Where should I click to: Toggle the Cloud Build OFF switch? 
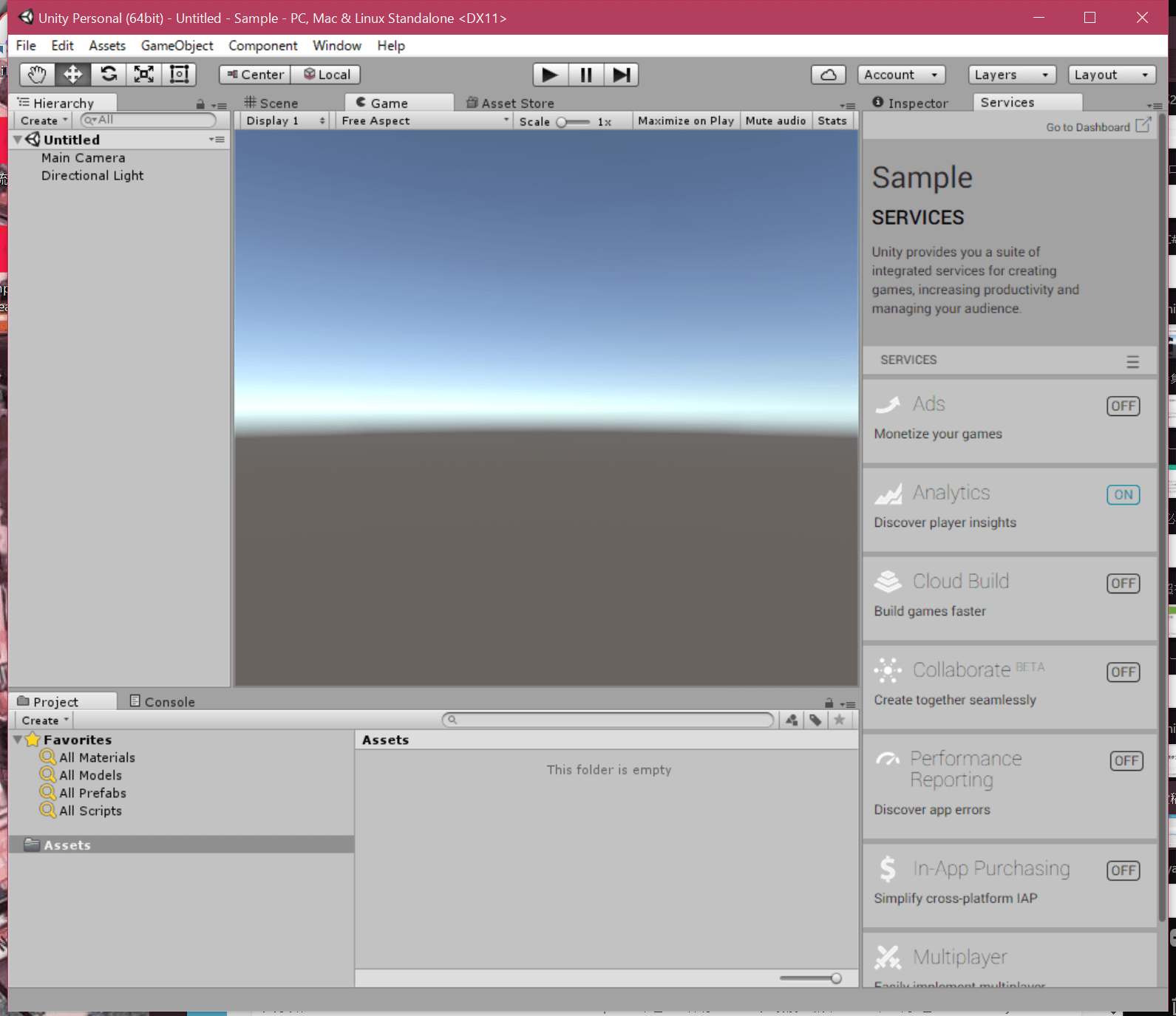(x=1123, y=583)
